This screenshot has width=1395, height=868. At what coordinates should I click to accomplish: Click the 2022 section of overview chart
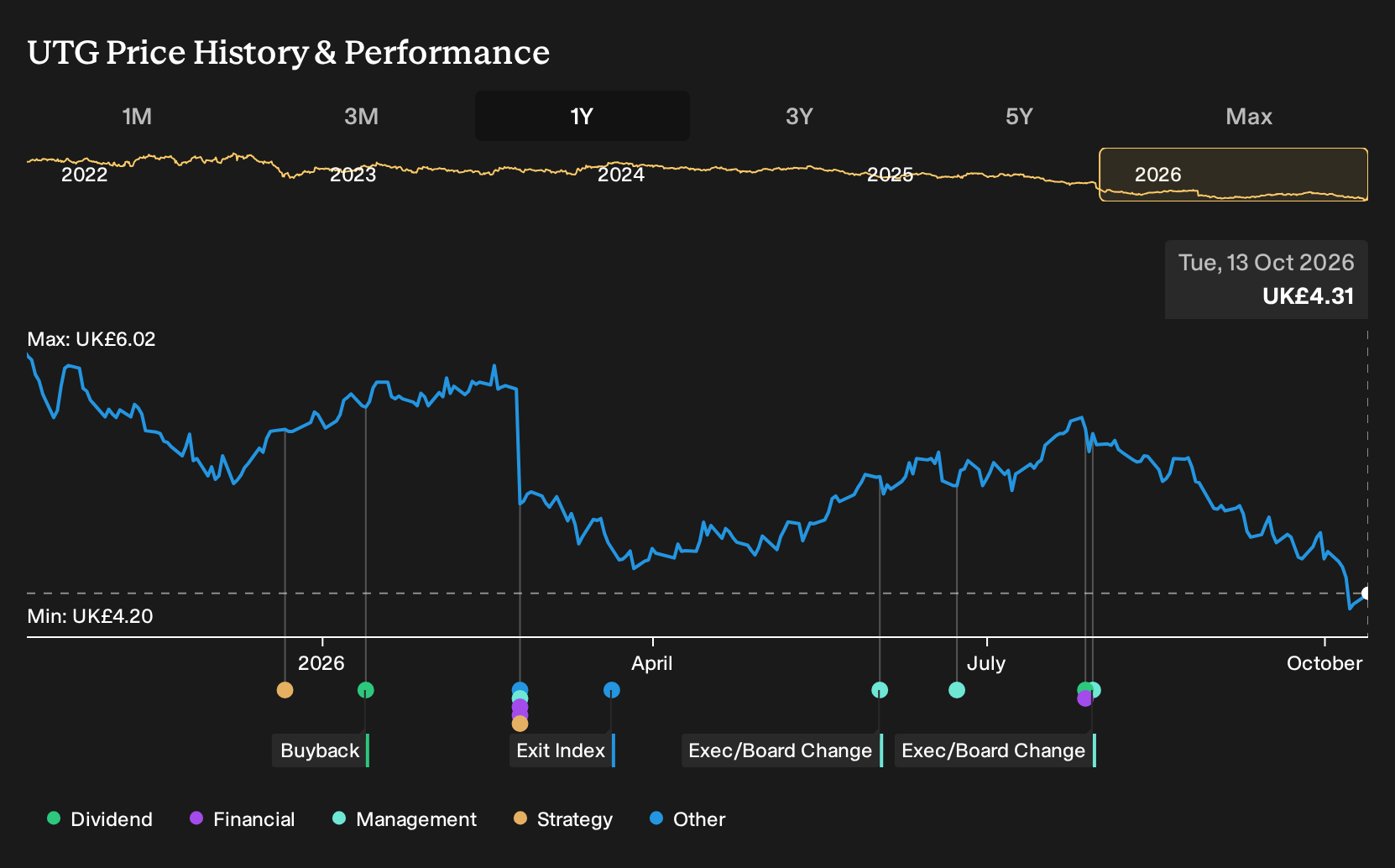(85, 175)
